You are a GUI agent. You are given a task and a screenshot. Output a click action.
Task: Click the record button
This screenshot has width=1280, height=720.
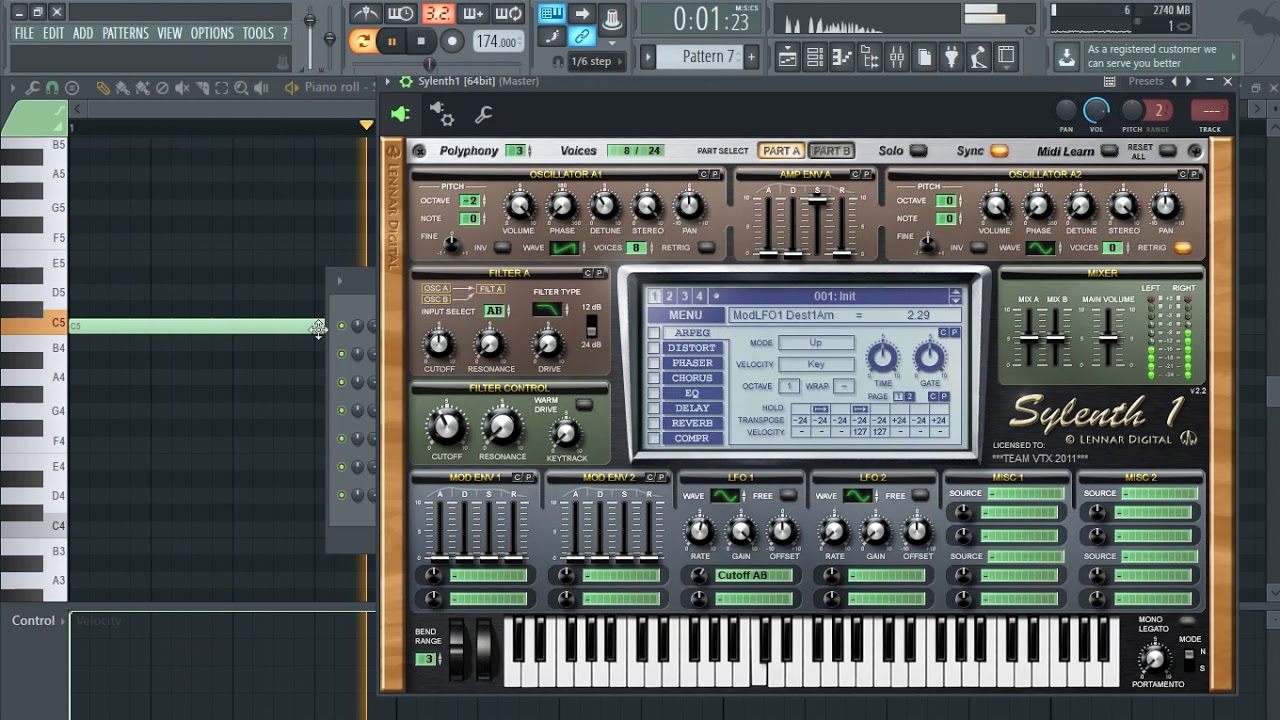pos(452,41)
